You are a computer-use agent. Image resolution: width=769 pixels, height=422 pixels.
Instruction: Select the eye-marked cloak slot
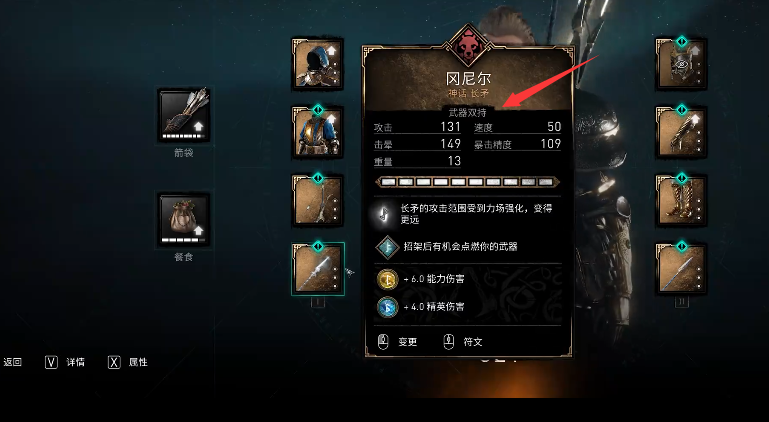[681, 64]
